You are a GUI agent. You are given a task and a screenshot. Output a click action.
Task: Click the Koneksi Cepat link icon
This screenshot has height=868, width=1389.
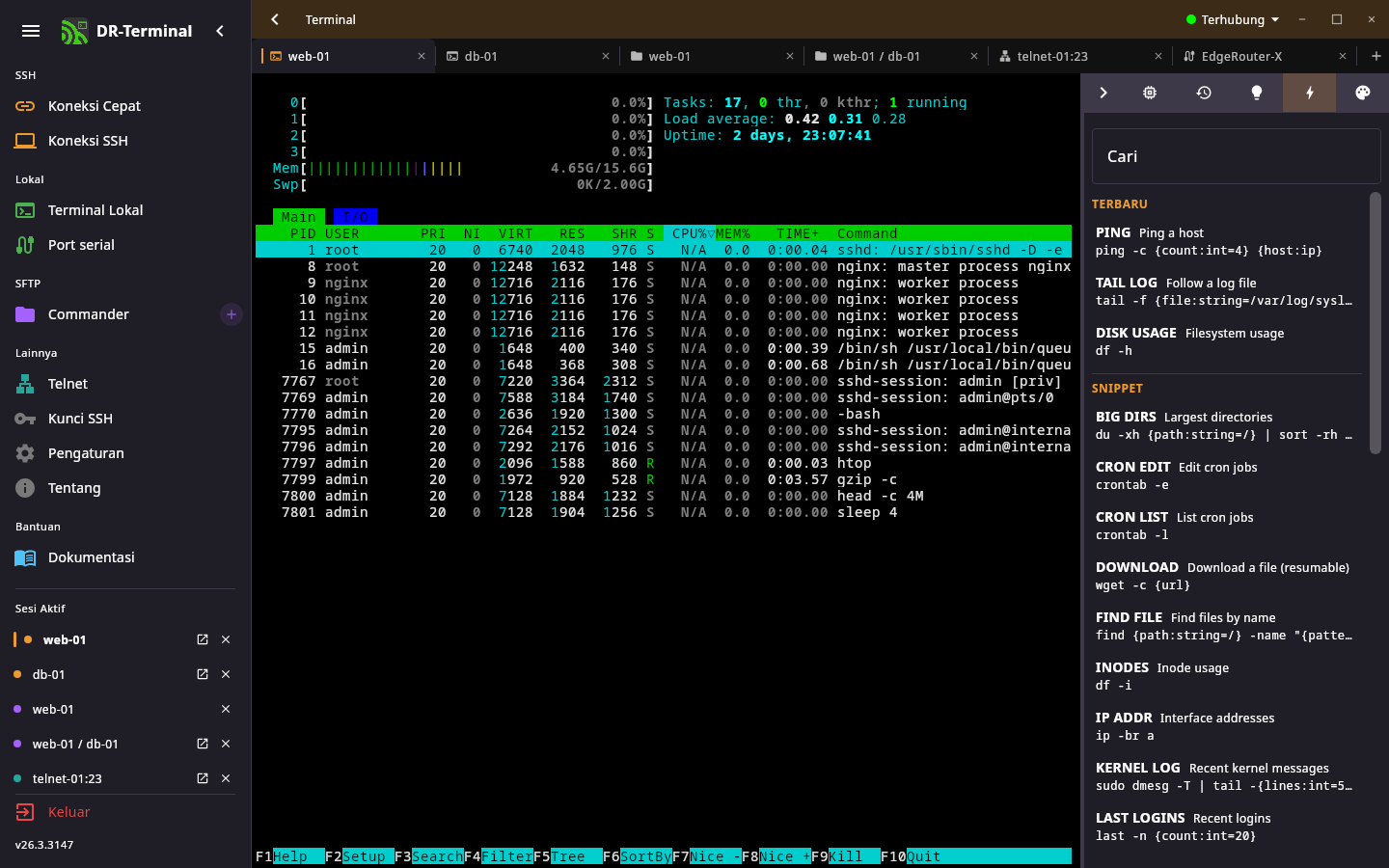click(25, 106)
